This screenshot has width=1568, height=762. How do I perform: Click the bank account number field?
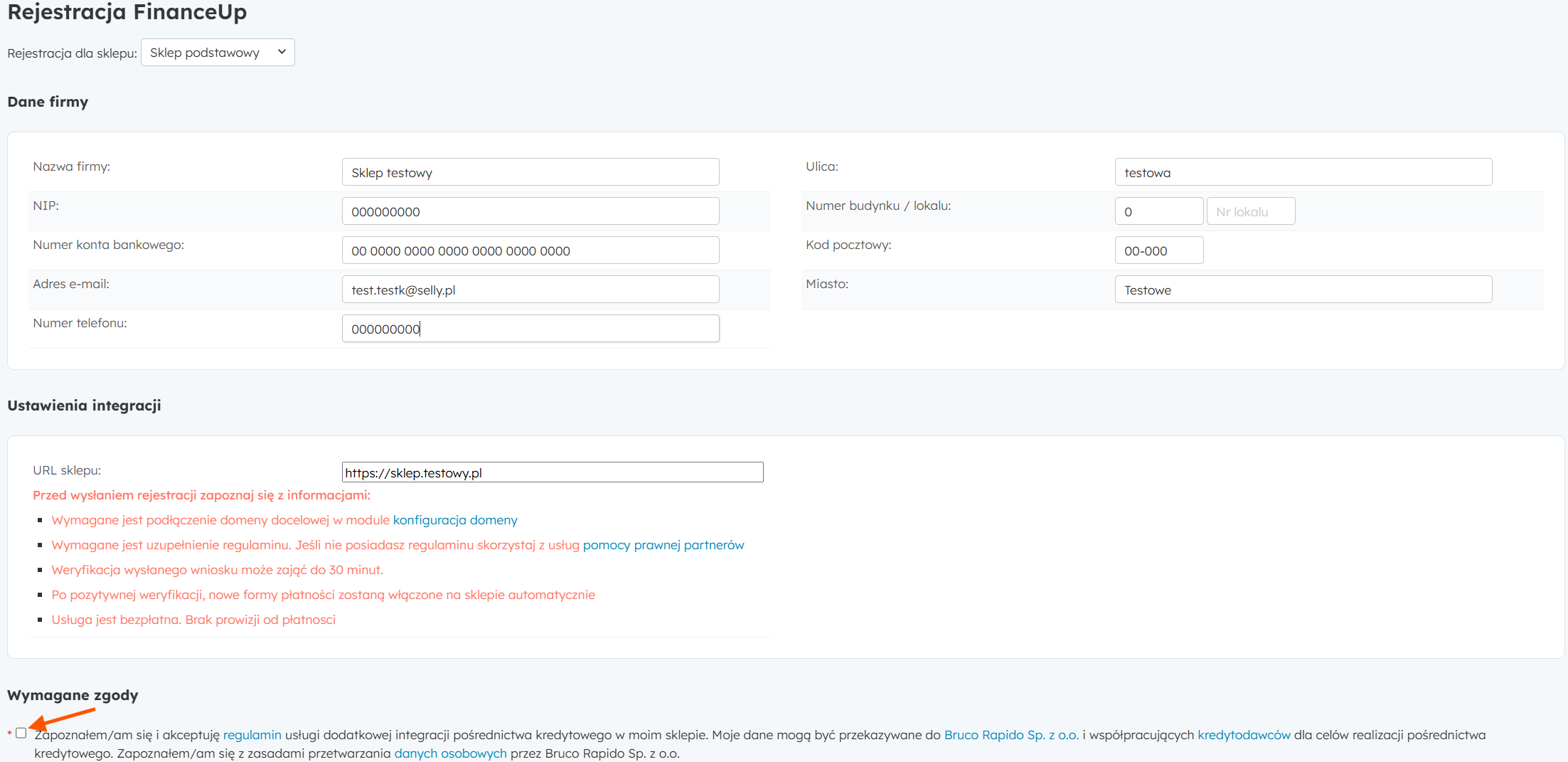point(530,250)
